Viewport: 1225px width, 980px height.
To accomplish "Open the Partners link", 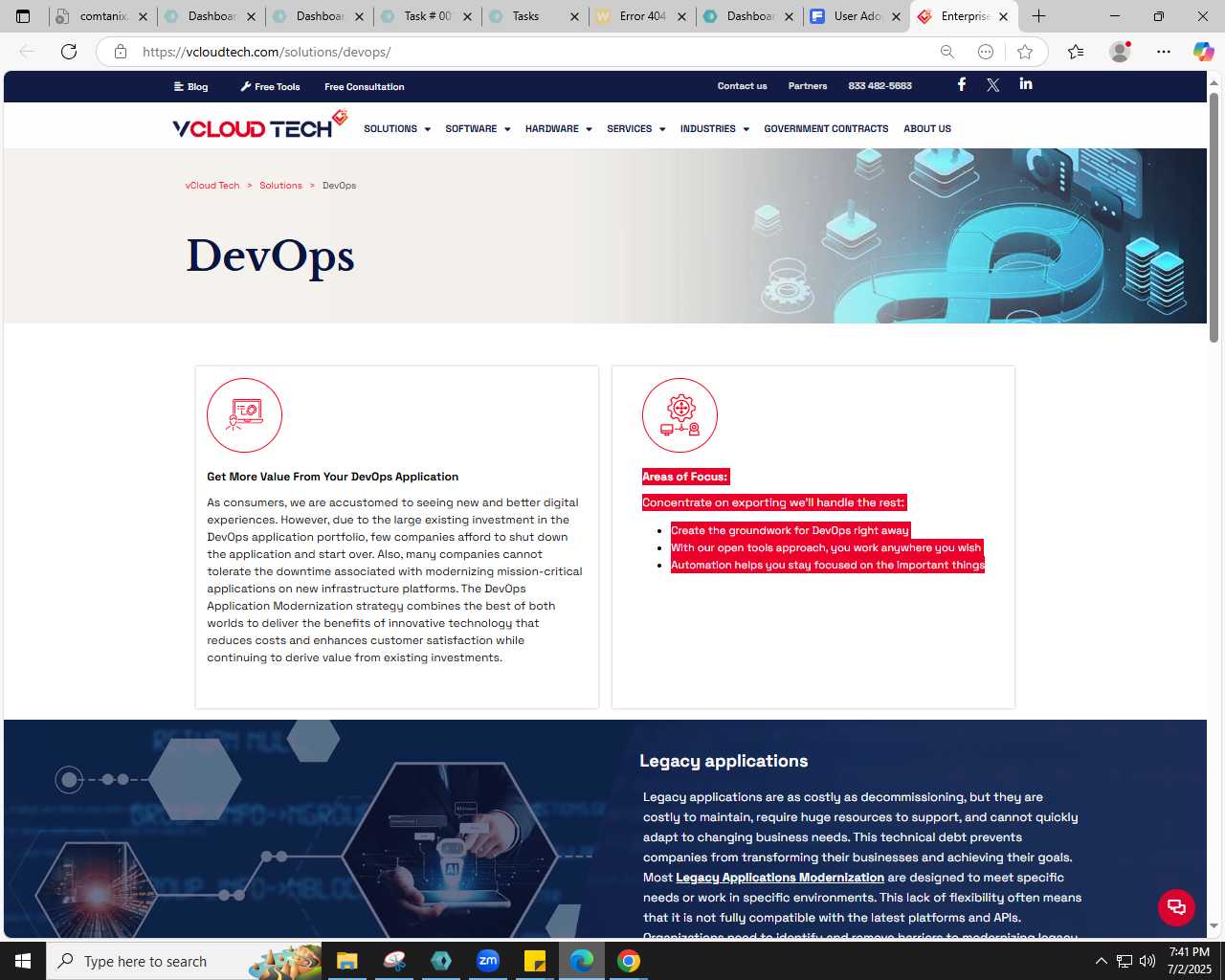I will pyautogui.click(x=808, y=85).
